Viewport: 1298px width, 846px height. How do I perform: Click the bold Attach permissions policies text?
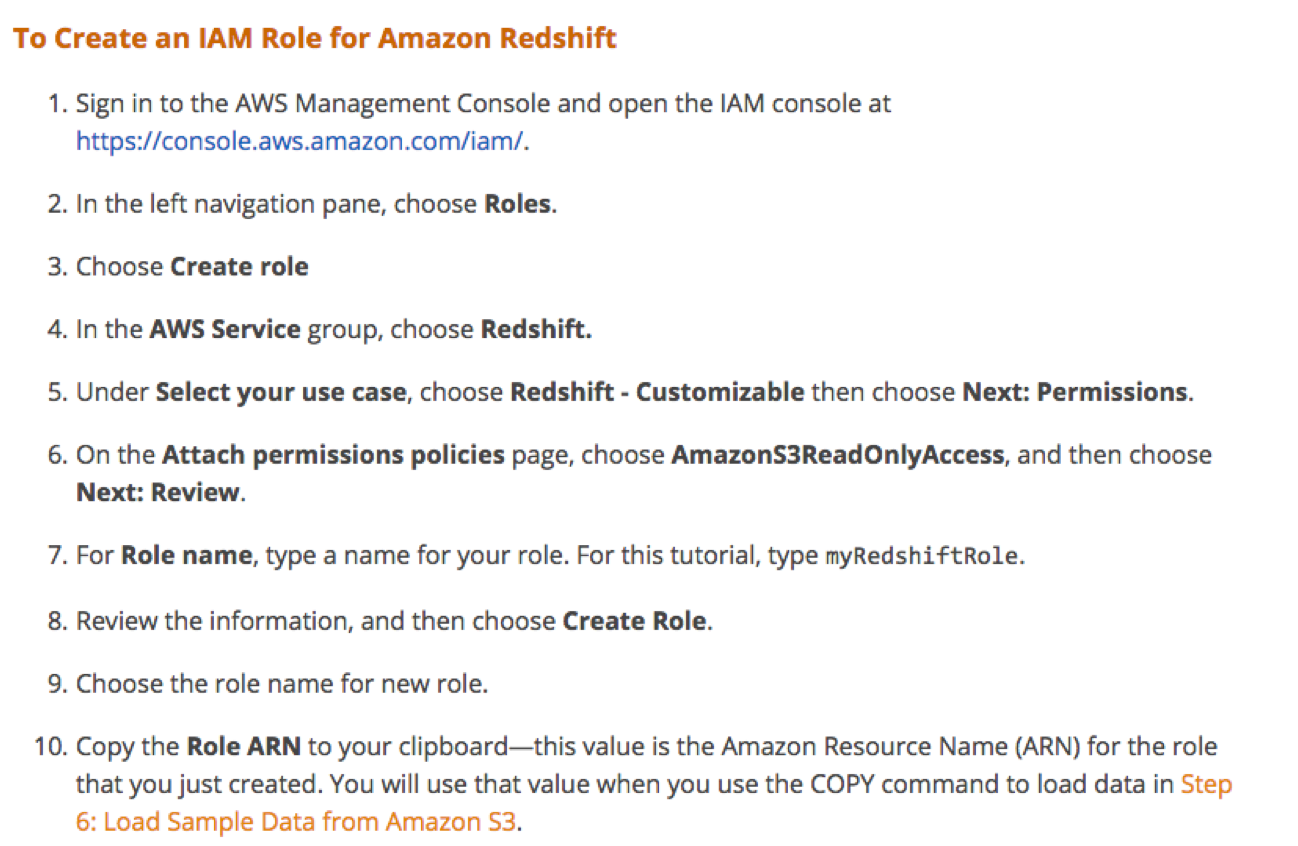tap(333, 456)
